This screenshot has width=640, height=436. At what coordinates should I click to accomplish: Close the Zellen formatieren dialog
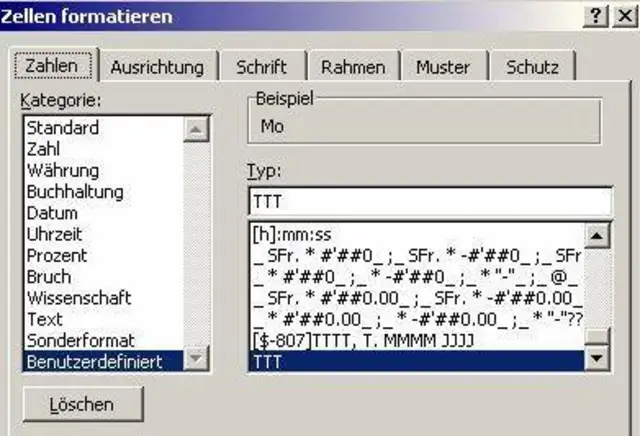point(624,16)
